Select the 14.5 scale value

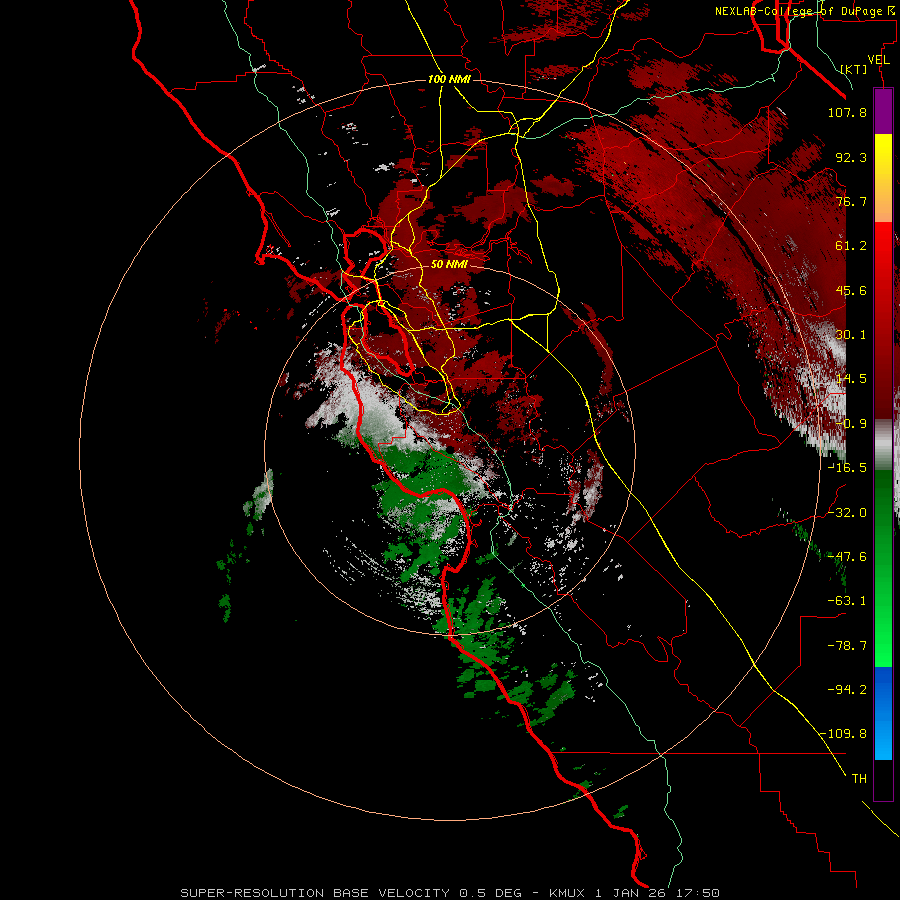pos(851,379)
